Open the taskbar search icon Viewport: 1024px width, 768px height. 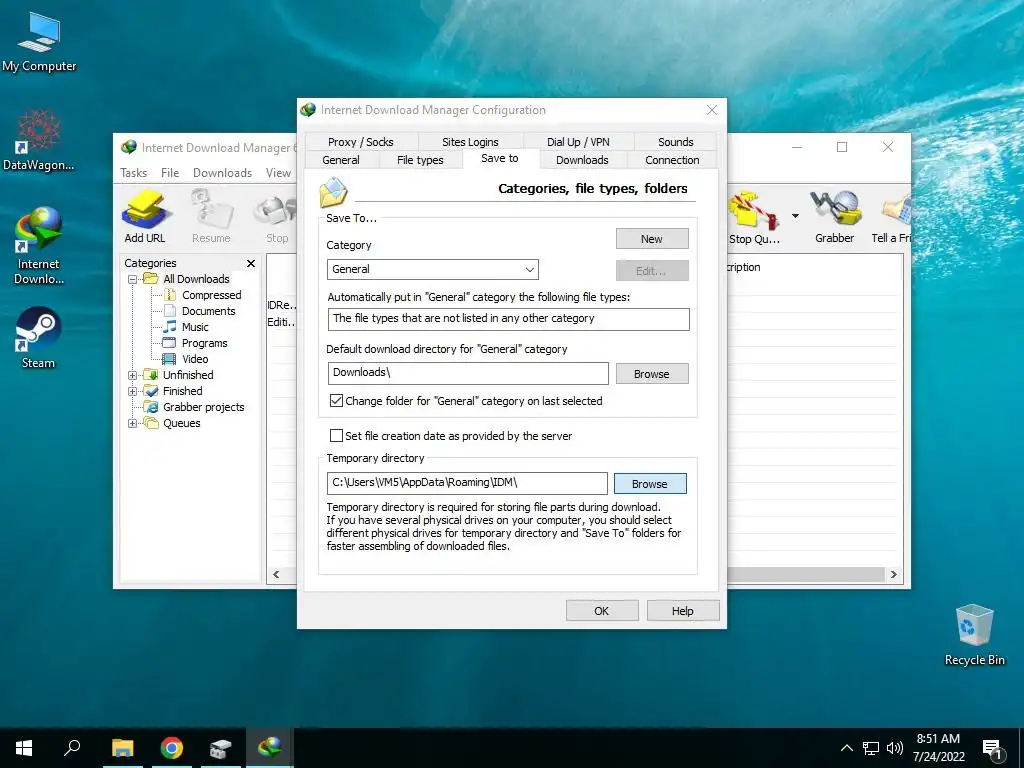tap(72, 748)
